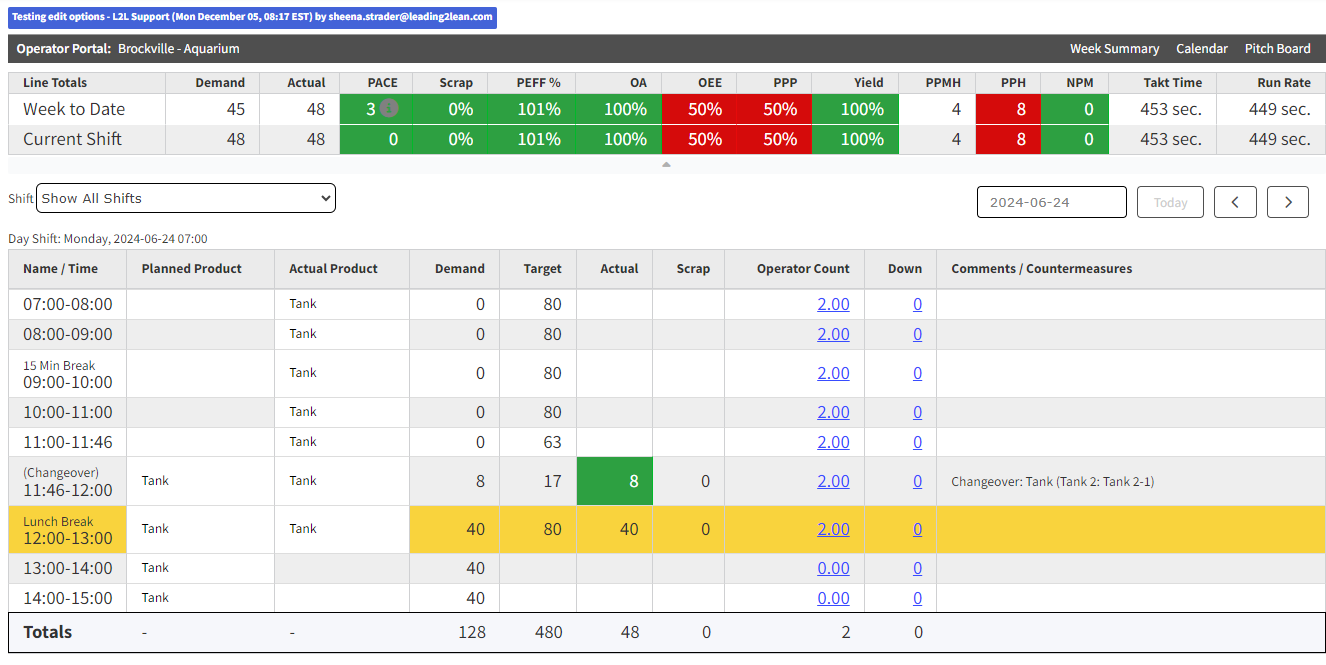Open the 07:00-08:00 Operator Count link
This screenshot has width=1326, height=665.
(x=833, y=303)
